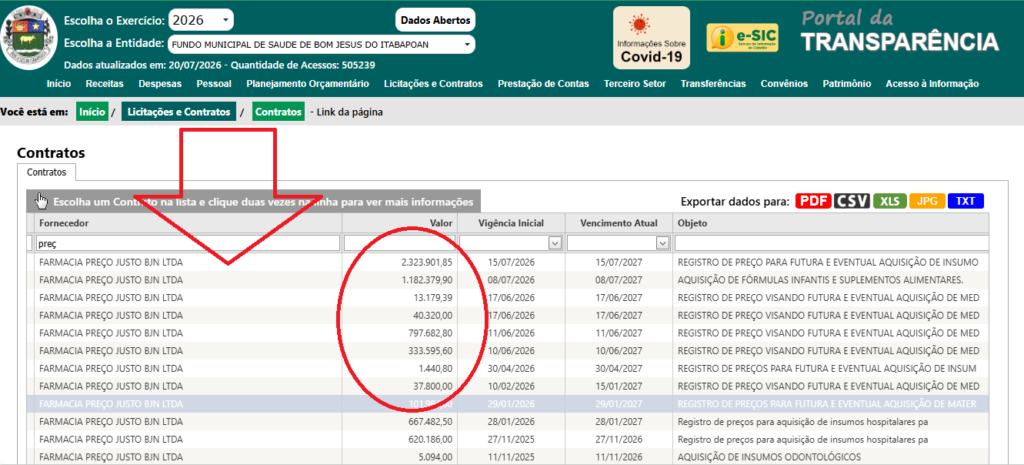1024x465 pixels.
Task: Export data as PDF
Action: point(813,201)
